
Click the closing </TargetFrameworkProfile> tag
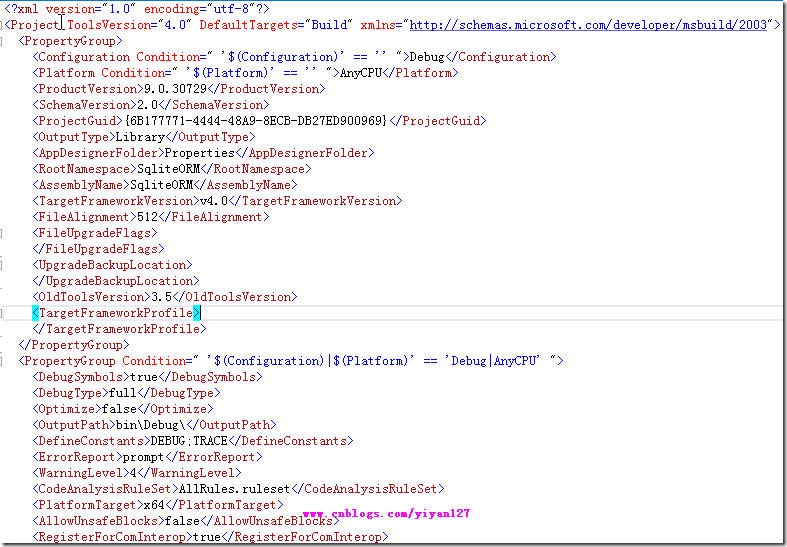point(119,329)
